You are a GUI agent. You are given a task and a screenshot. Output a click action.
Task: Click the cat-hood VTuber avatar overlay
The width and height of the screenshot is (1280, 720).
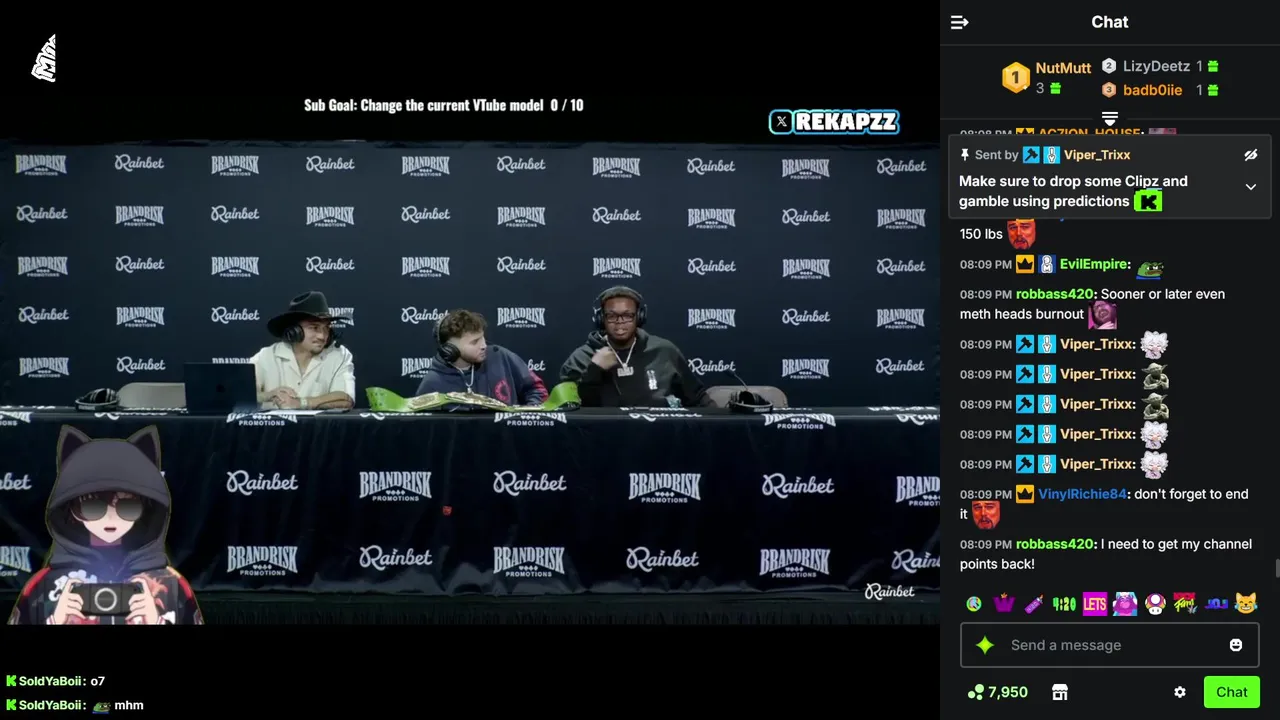point(106,525)
